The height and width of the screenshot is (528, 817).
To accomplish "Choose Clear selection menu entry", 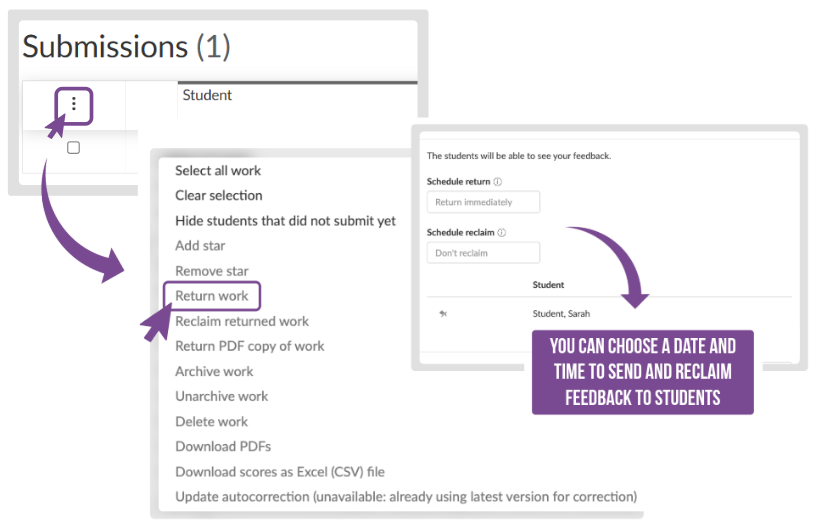I will (219, 196).
